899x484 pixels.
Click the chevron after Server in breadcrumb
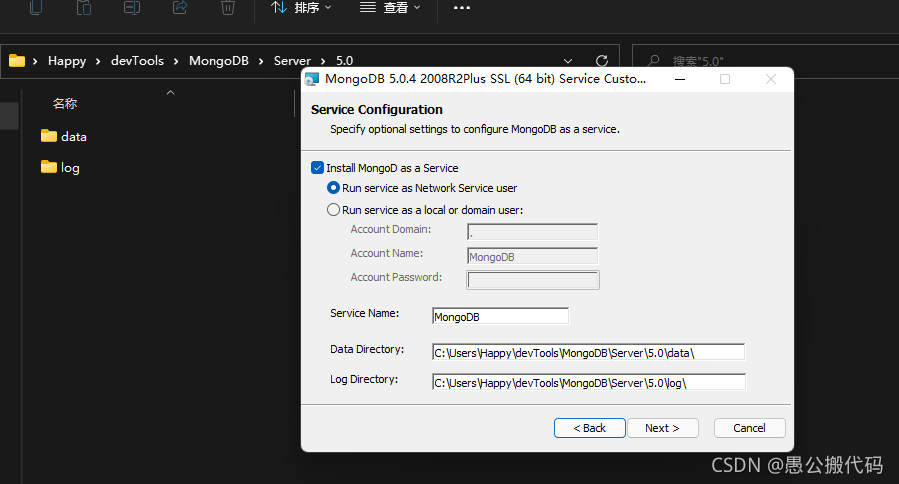[323, 61]
